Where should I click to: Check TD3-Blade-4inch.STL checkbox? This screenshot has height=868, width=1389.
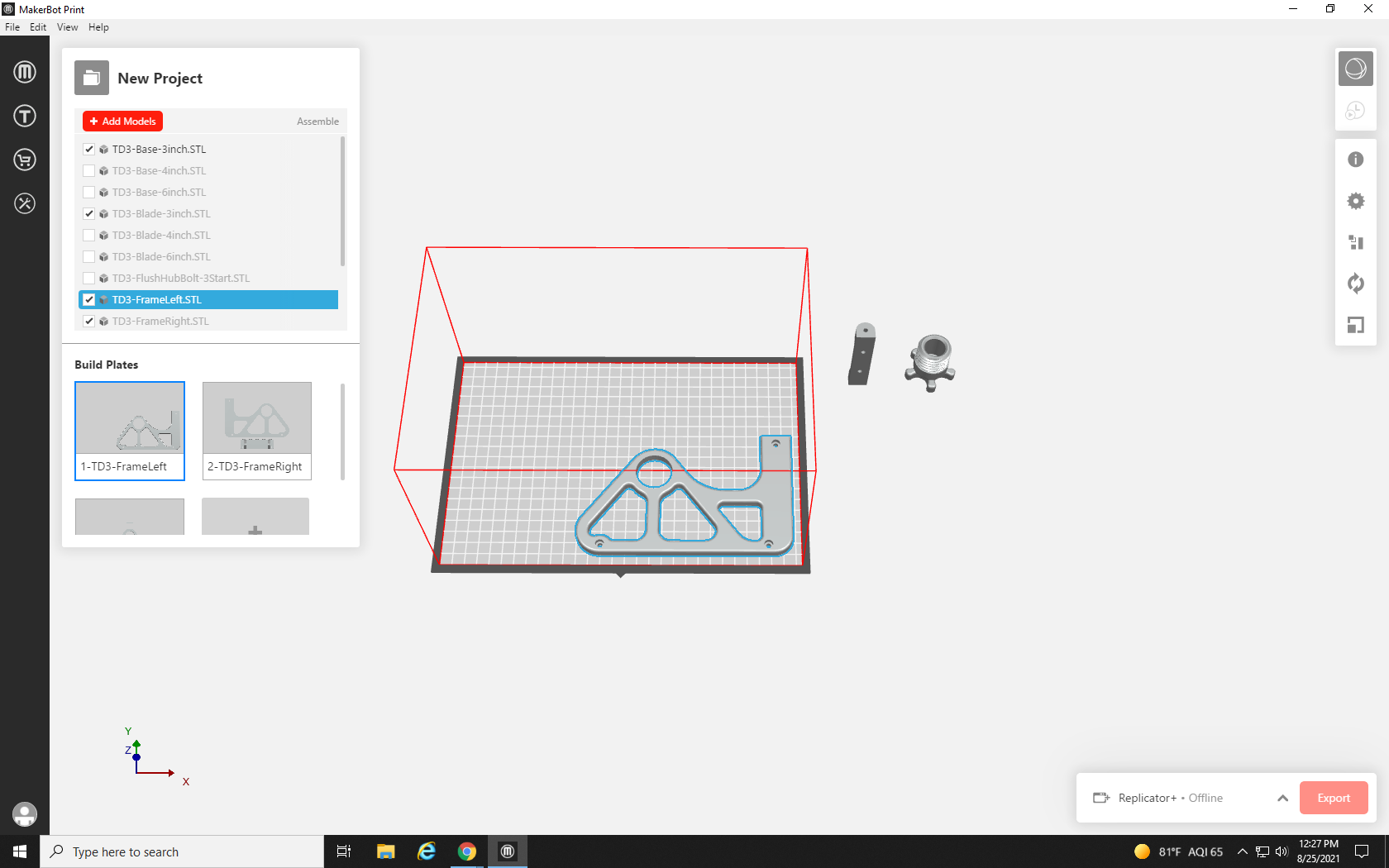89,236
